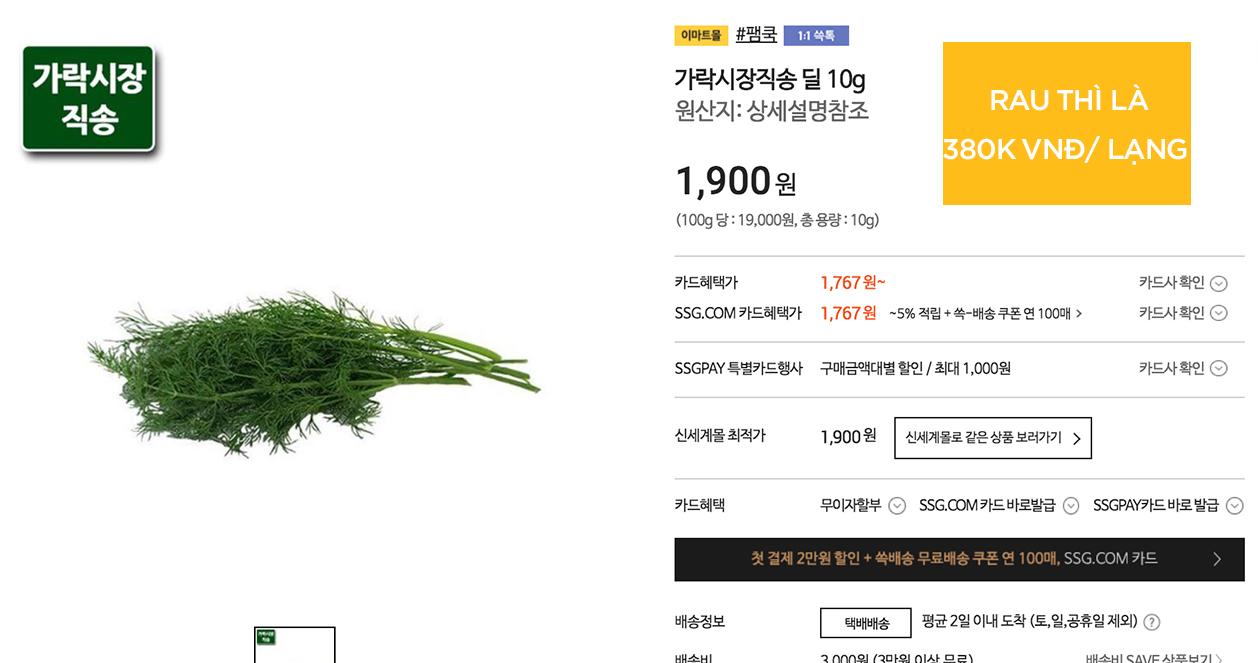The image size is (1258, 663).
Task: Expand 카드사 확인 for SSG.COM 카드혜택가 row
Action: 1182,313
